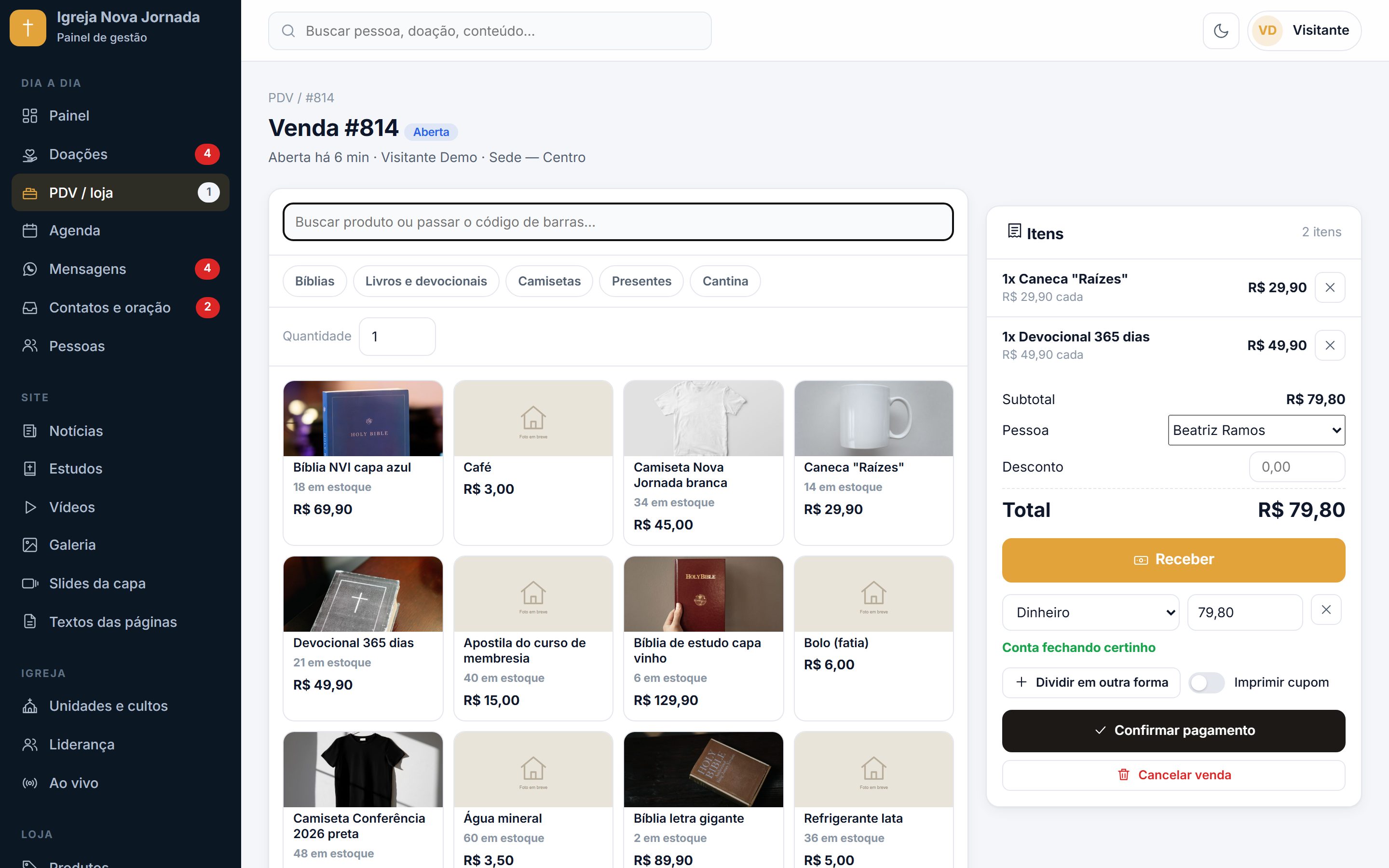The image size is (1389, 868).
Task: Open the Pessoa dropdown Beatriz Ramos
Action: 1256,430
